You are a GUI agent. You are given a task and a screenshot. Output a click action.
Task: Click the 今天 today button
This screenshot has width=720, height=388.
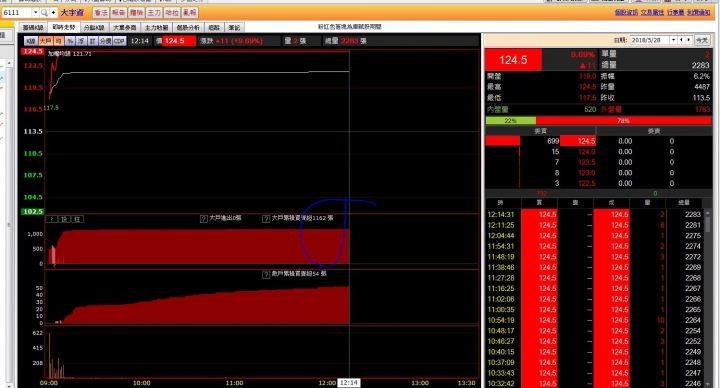pos(702,40)
